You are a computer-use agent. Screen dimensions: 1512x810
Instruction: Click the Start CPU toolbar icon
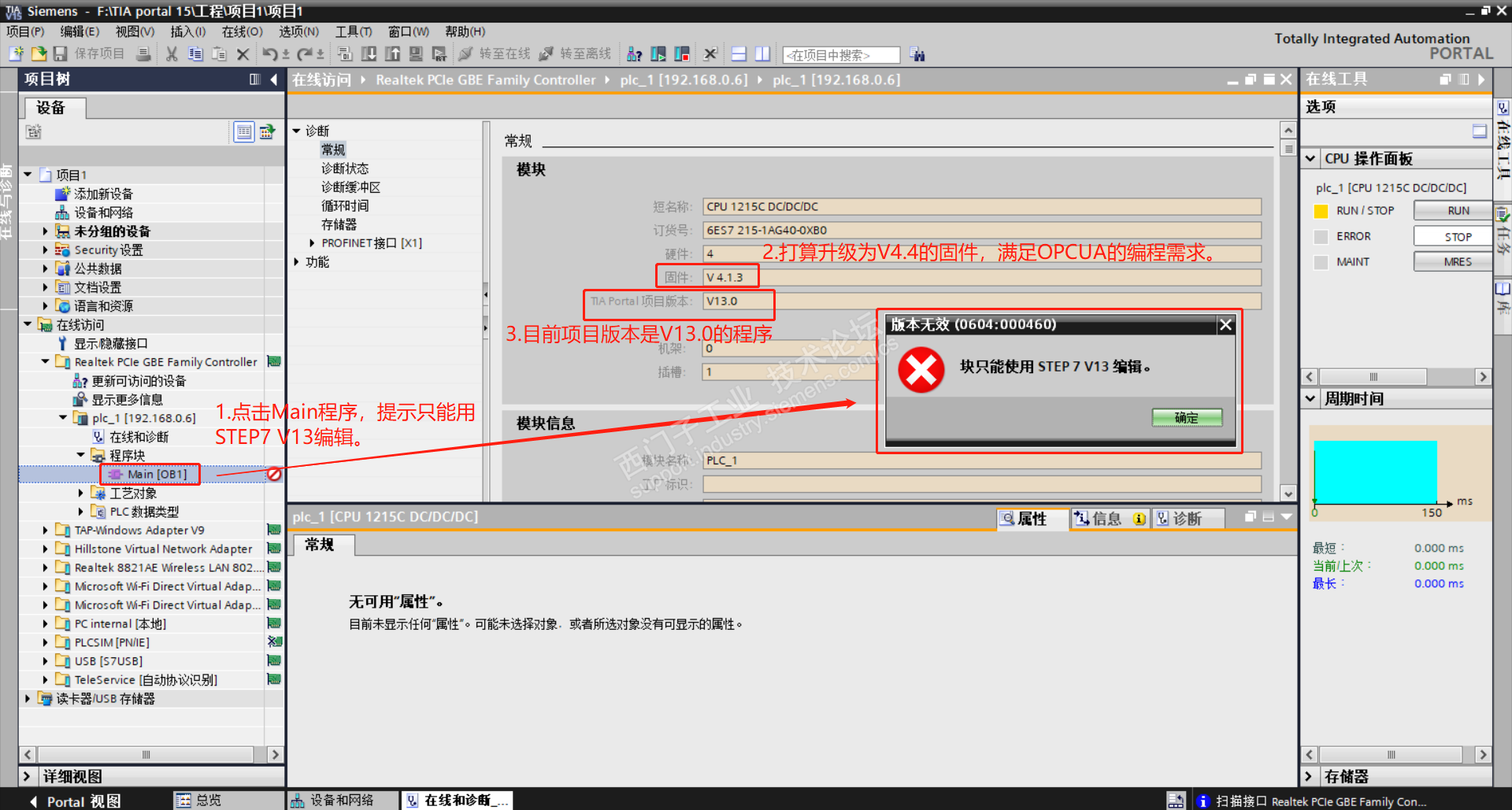[658, 54]
